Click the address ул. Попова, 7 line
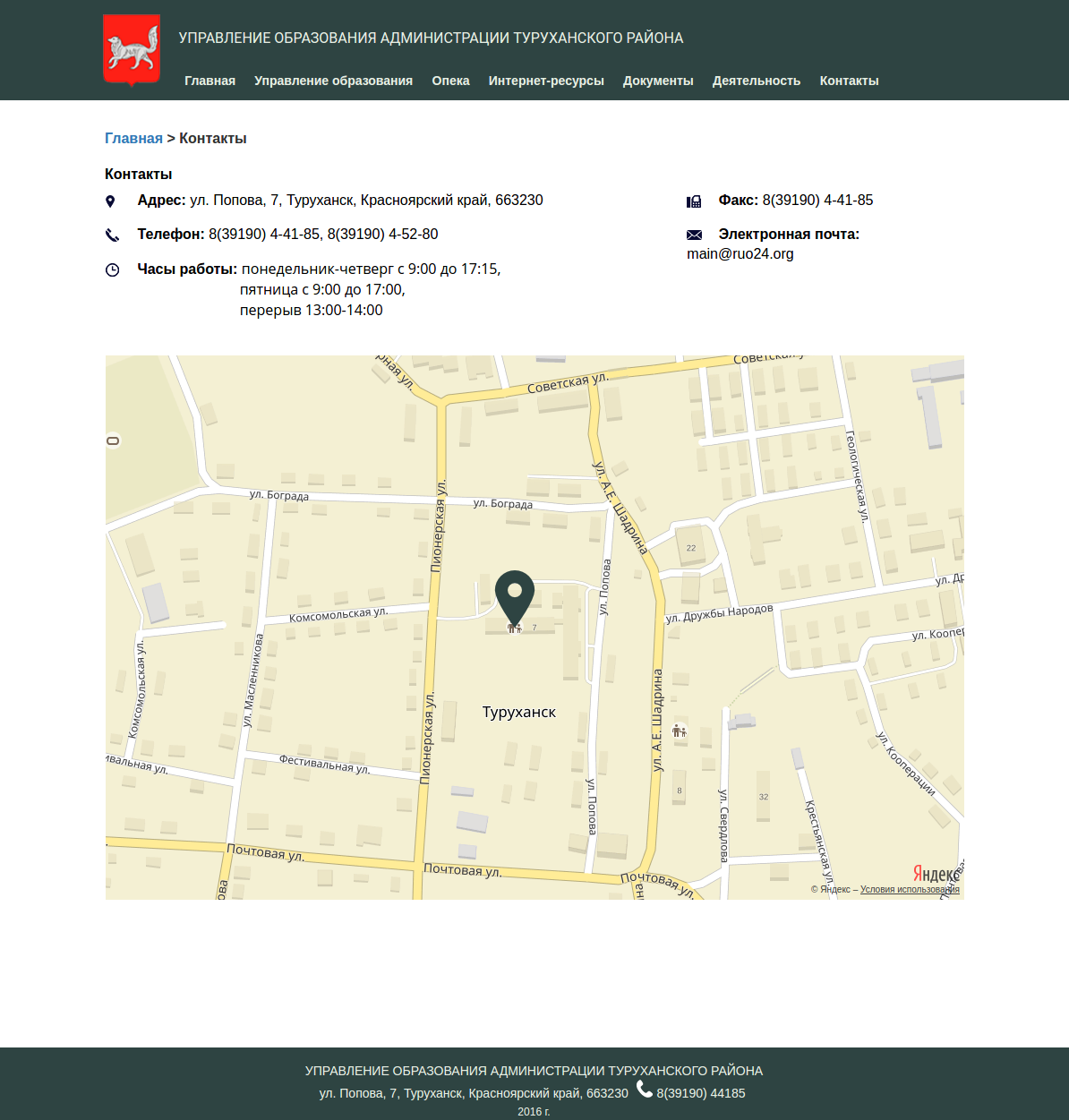This screenshot has height=1120, width=1069. [x=366, y=201]
